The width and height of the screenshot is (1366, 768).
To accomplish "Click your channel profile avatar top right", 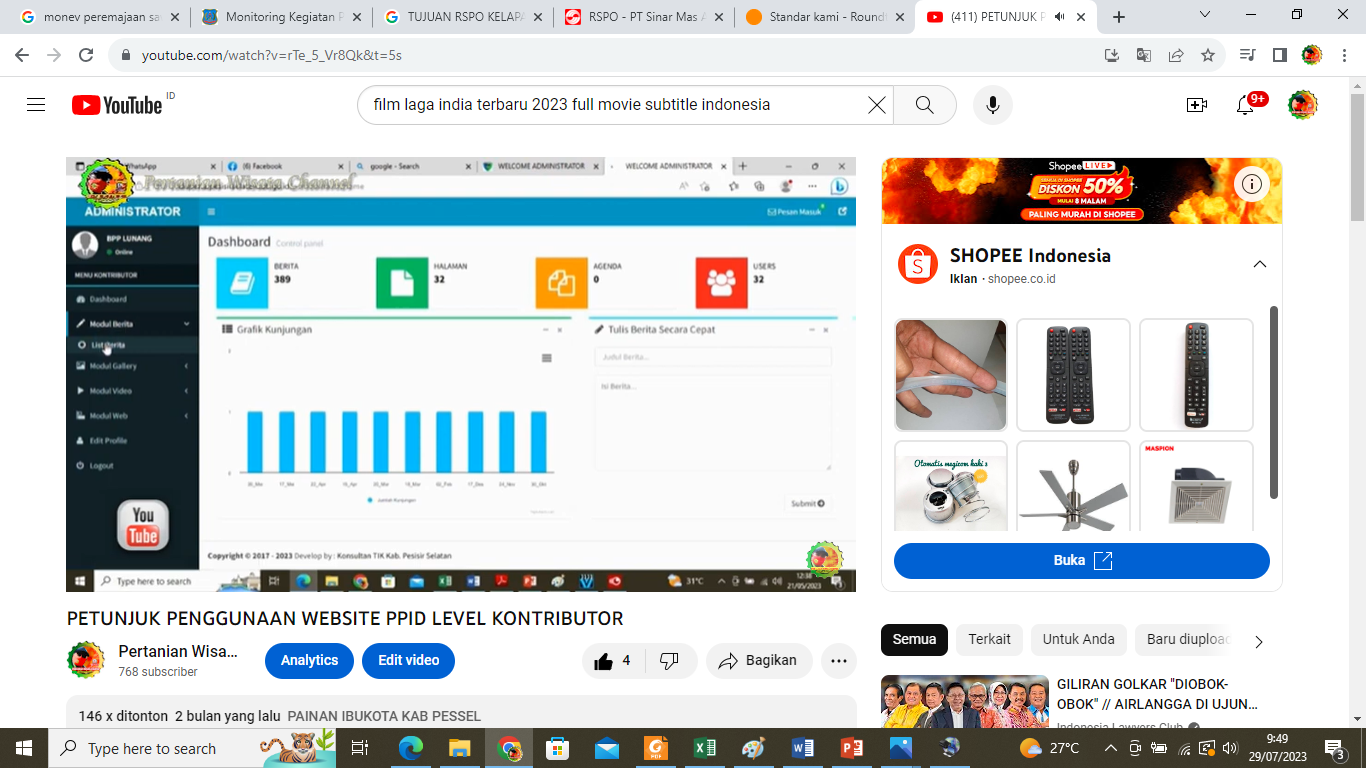I will pos(1302,104).
